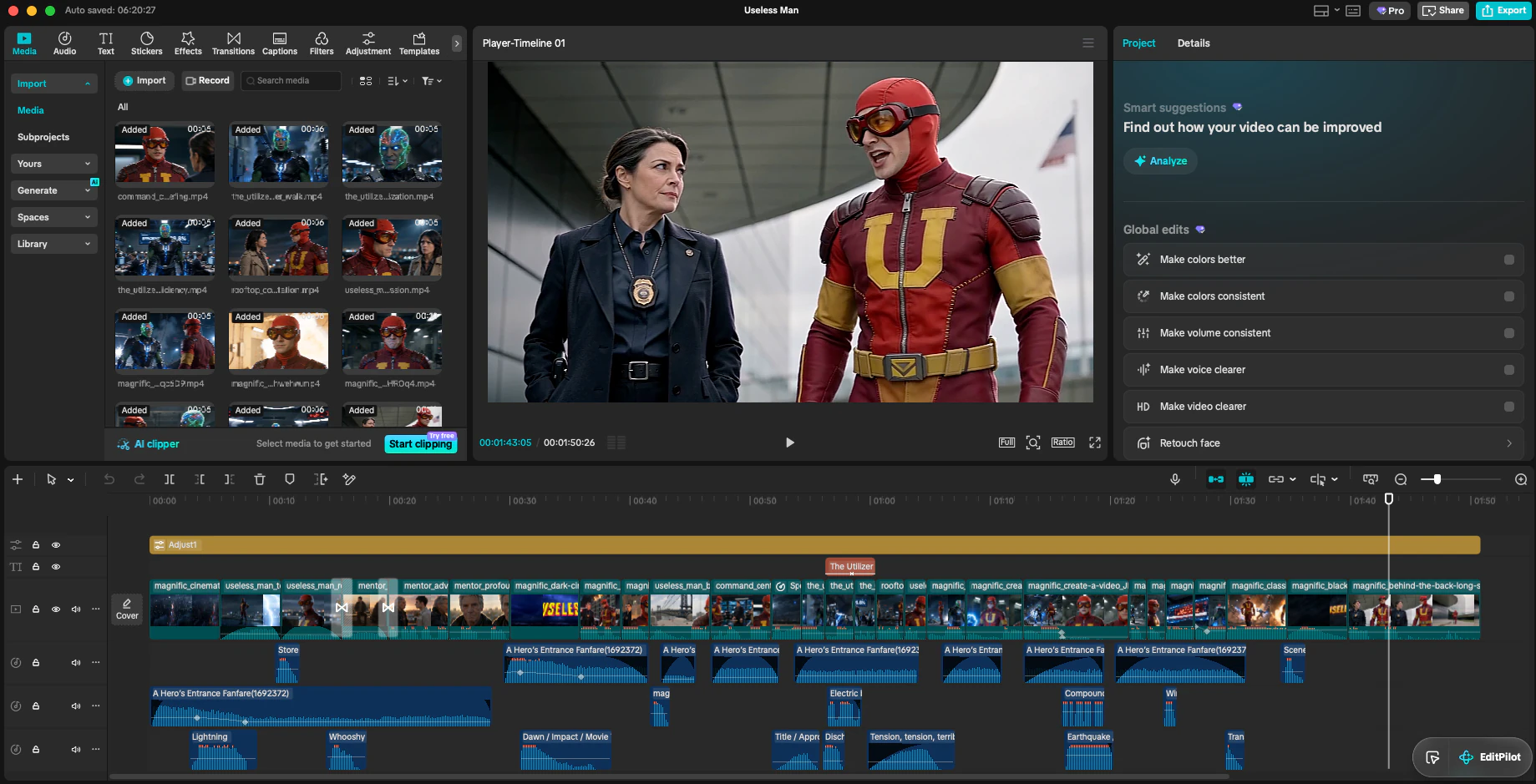Screen dimensions: 1536x784
Task: Expand the Library section
Action: point(53,244)
